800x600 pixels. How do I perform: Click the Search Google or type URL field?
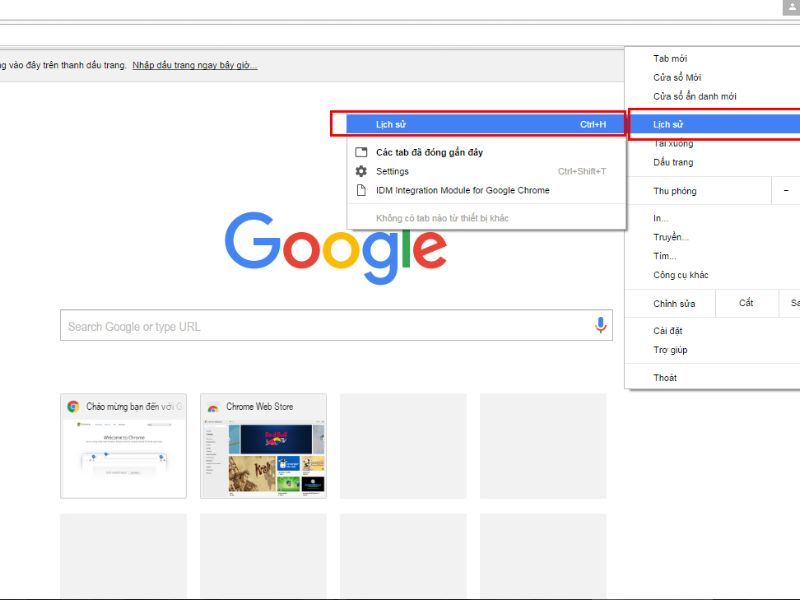coord(300,325)
